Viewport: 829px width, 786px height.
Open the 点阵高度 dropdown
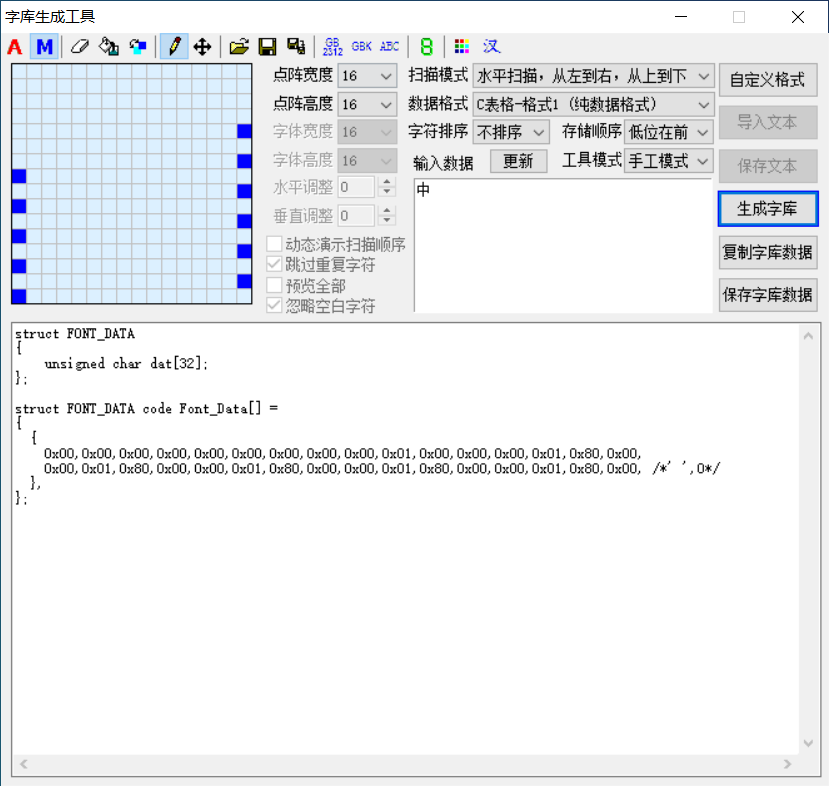[x=367, y=104]
